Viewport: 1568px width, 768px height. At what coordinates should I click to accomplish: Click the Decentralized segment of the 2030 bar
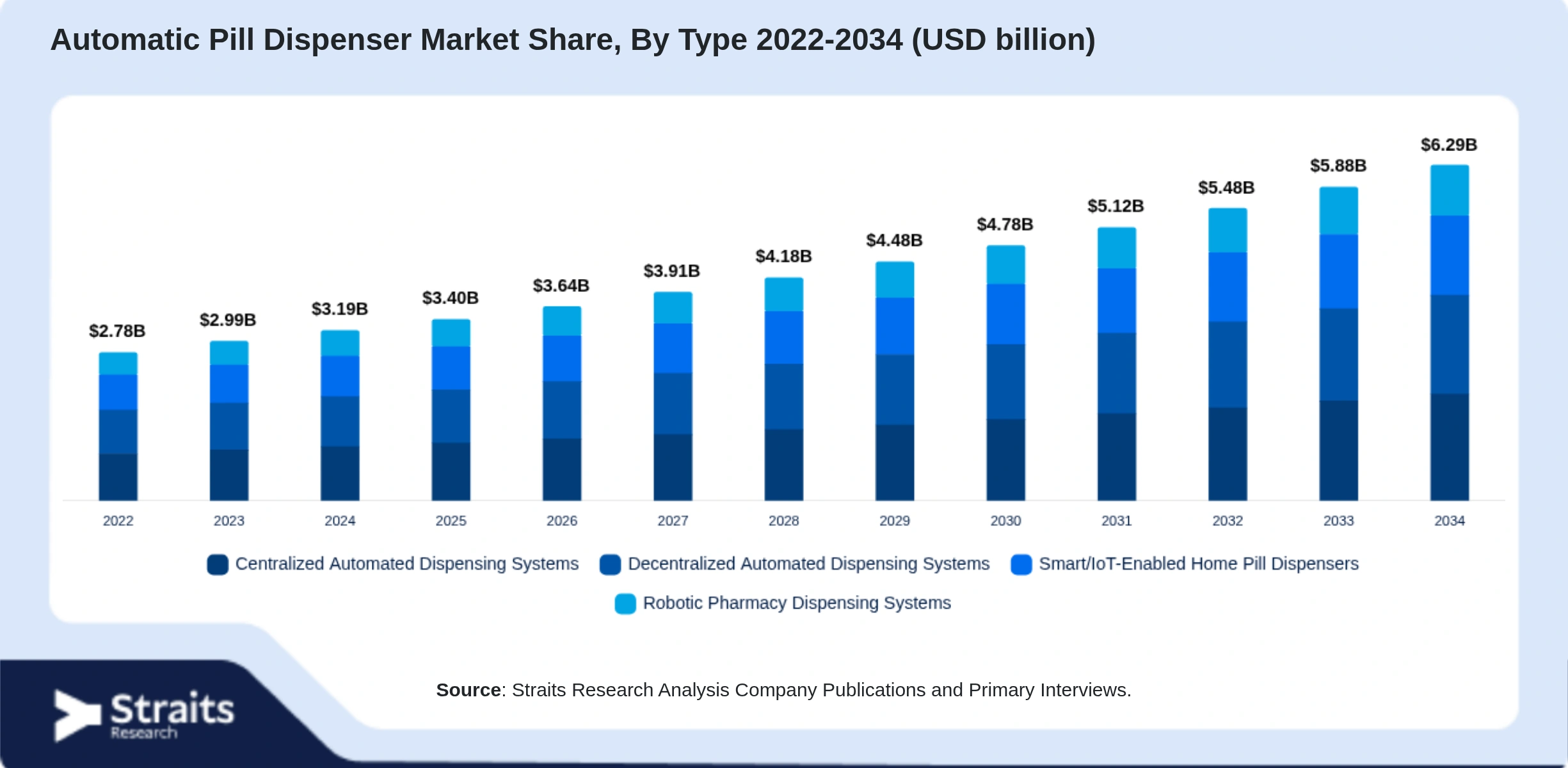coord(1006,382)
